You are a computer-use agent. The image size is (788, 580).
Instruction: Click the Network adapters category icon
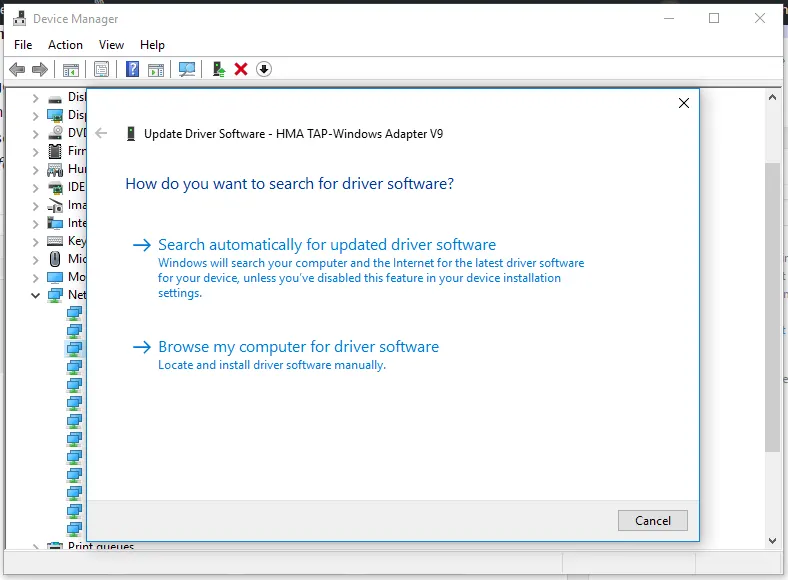point(55,295)
